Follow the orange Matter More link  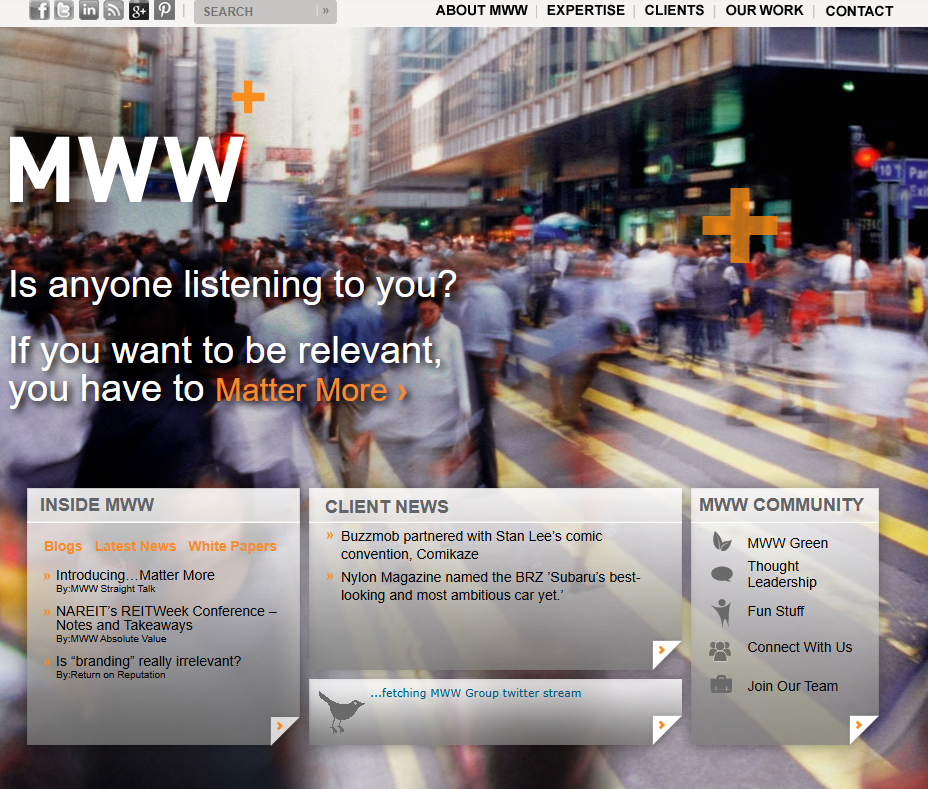coord(311,391)
